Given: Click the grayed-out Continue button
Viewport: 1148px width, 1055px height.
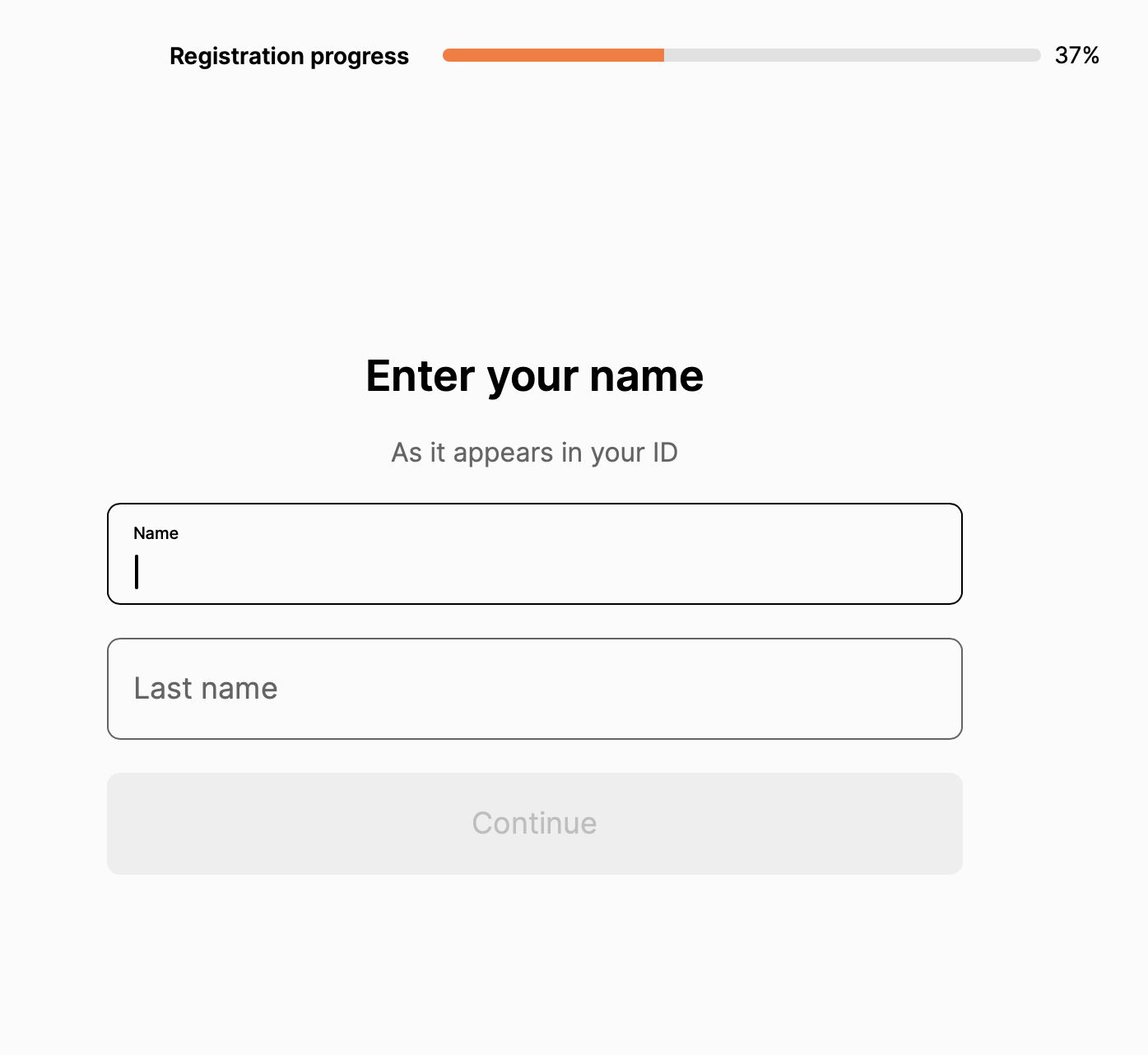Looking at the screenshot, I should coord(535,824).
